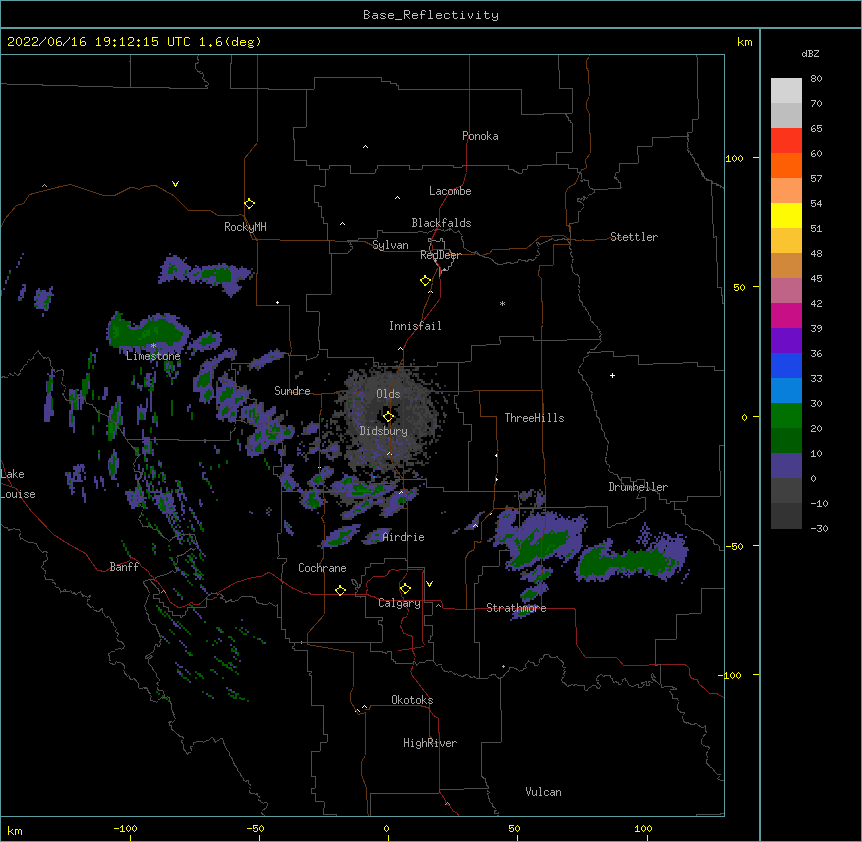
Task: Click the Blackfalds city label
Action: [441, 223]
